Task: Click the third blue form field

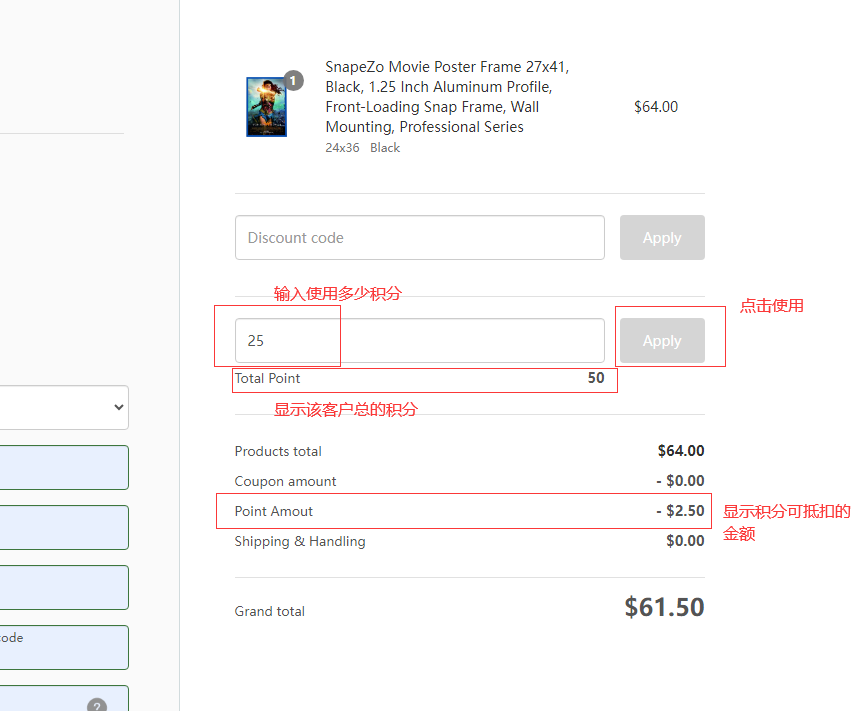Action: pyautogui.click(x=64, y=587)
